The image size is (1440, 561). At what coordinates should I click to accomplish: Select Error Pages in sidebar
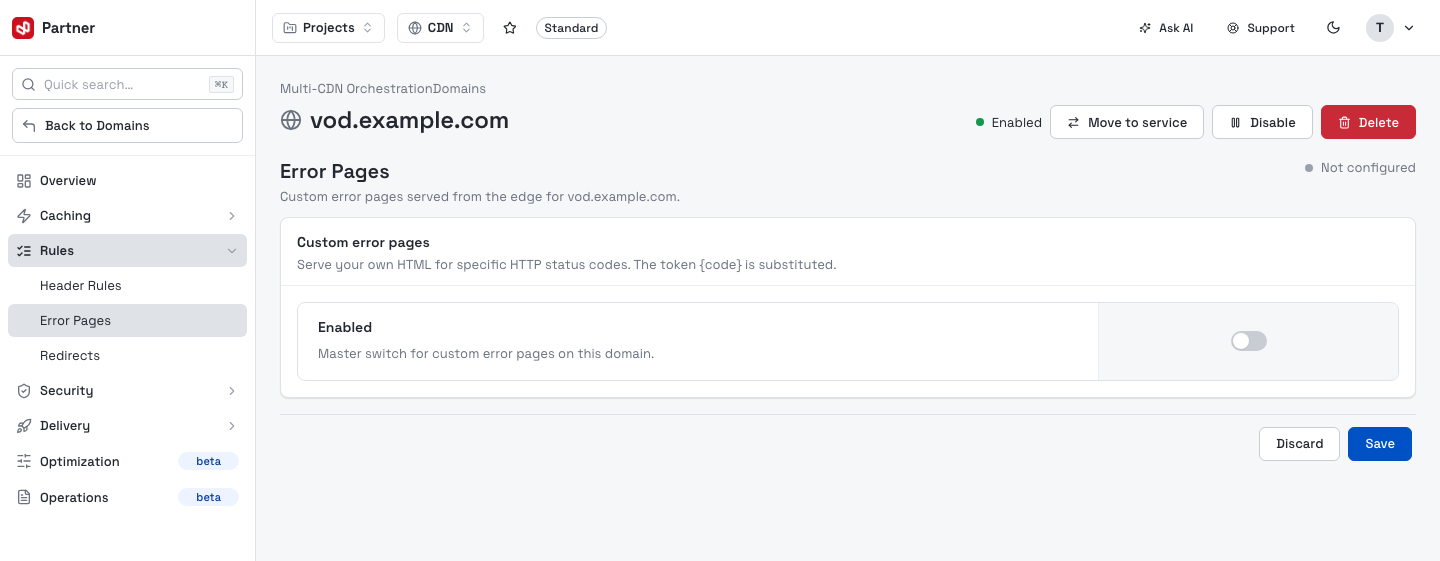click(x=127, y=321)
